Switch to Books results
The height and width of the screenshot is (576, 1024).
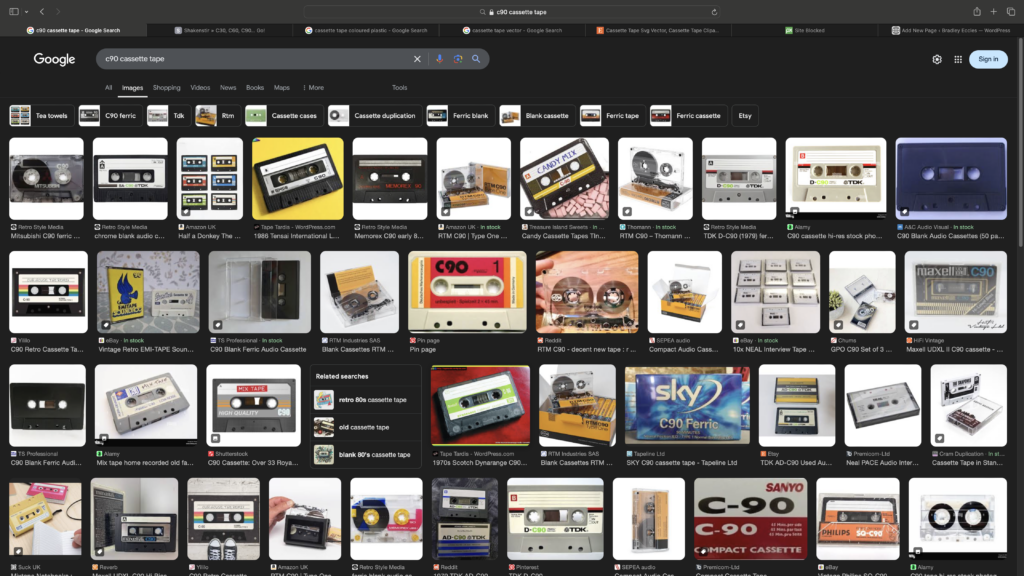(255, 88)
